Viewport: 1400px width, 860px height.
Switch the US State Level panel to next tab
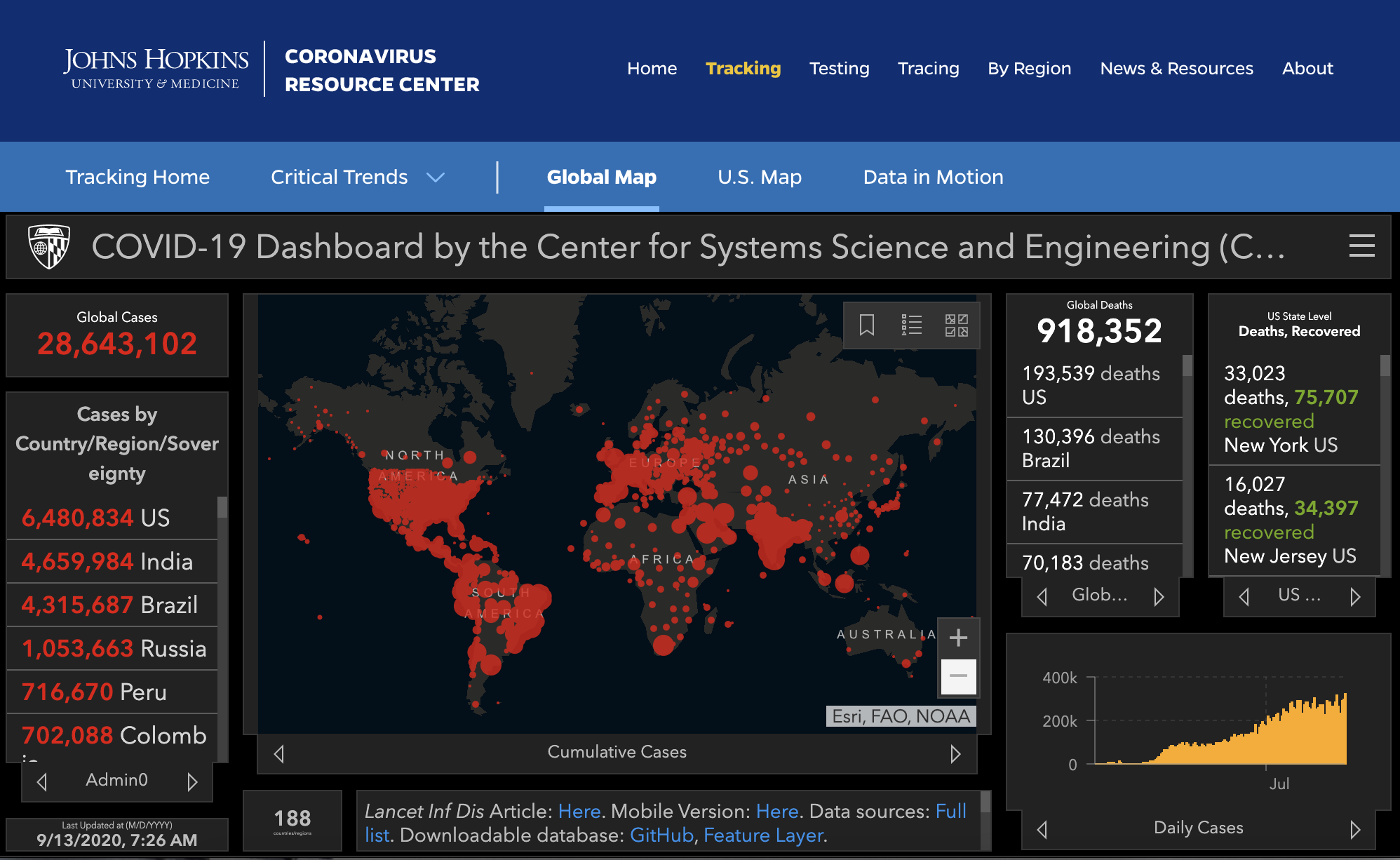click(x=1355, y=597)
